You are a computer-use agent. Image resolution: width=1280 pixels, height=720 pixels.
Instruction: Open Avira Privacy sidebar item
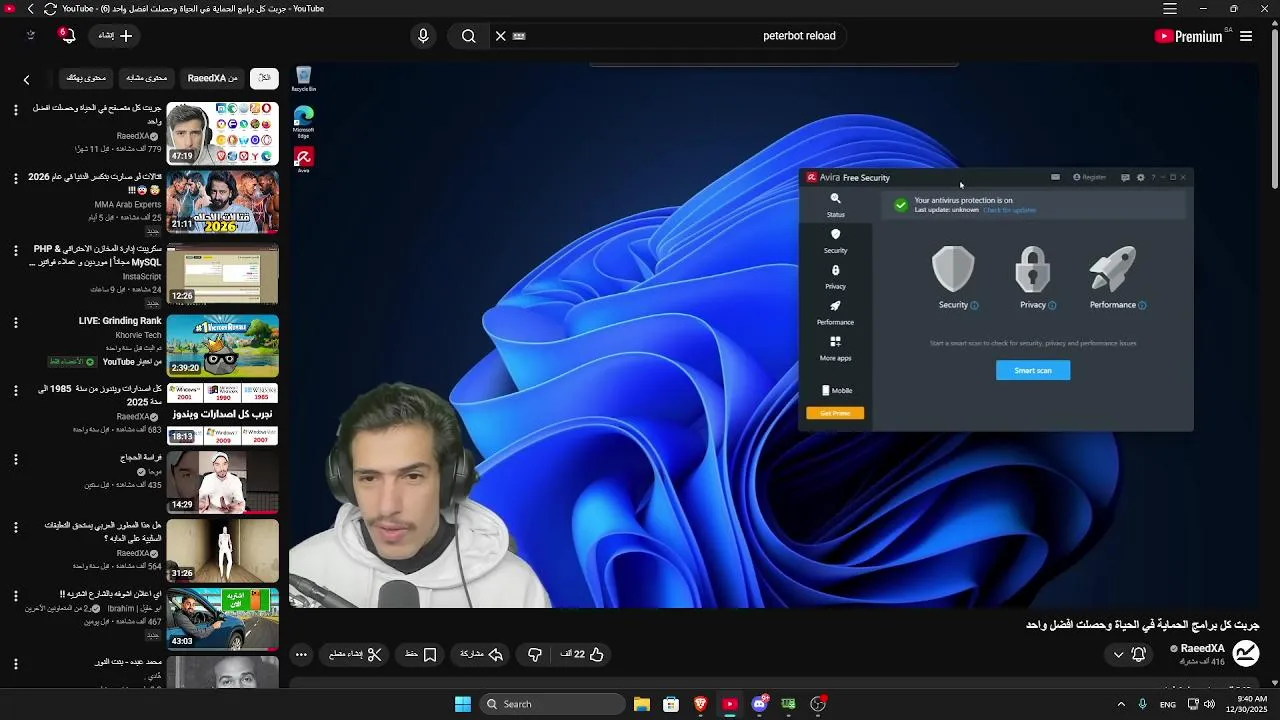pos(836,277)
